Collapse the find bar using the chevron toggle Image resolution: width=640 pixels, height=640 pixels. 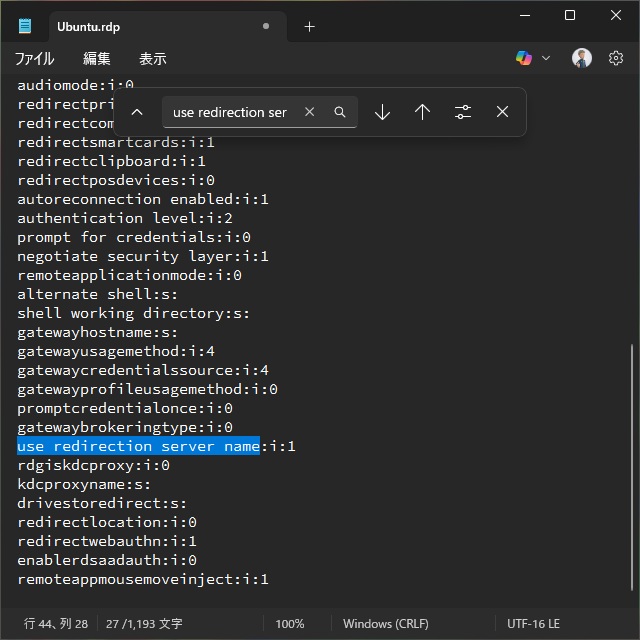pos(138,112)
